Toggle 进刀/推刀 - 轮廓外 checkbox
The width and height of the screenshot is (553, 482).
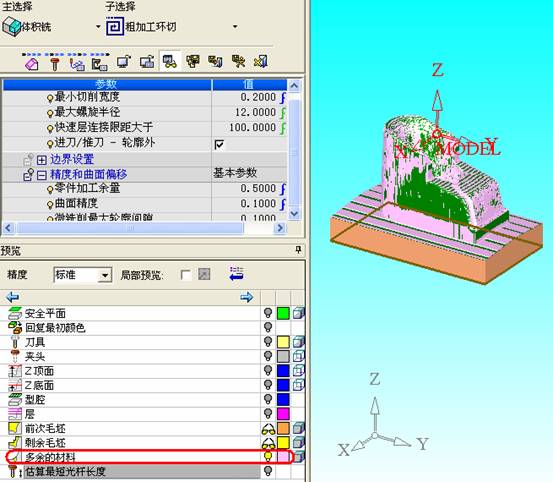point(219,144)
